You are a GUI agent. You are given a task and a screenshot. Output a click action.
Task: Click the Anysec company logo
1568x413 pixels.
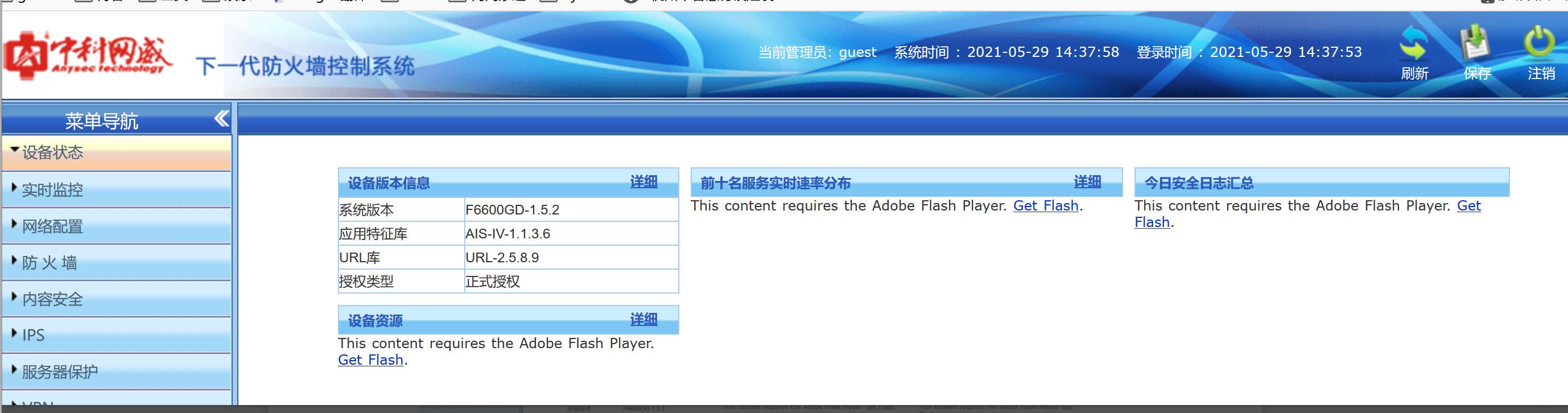point(88,56)
